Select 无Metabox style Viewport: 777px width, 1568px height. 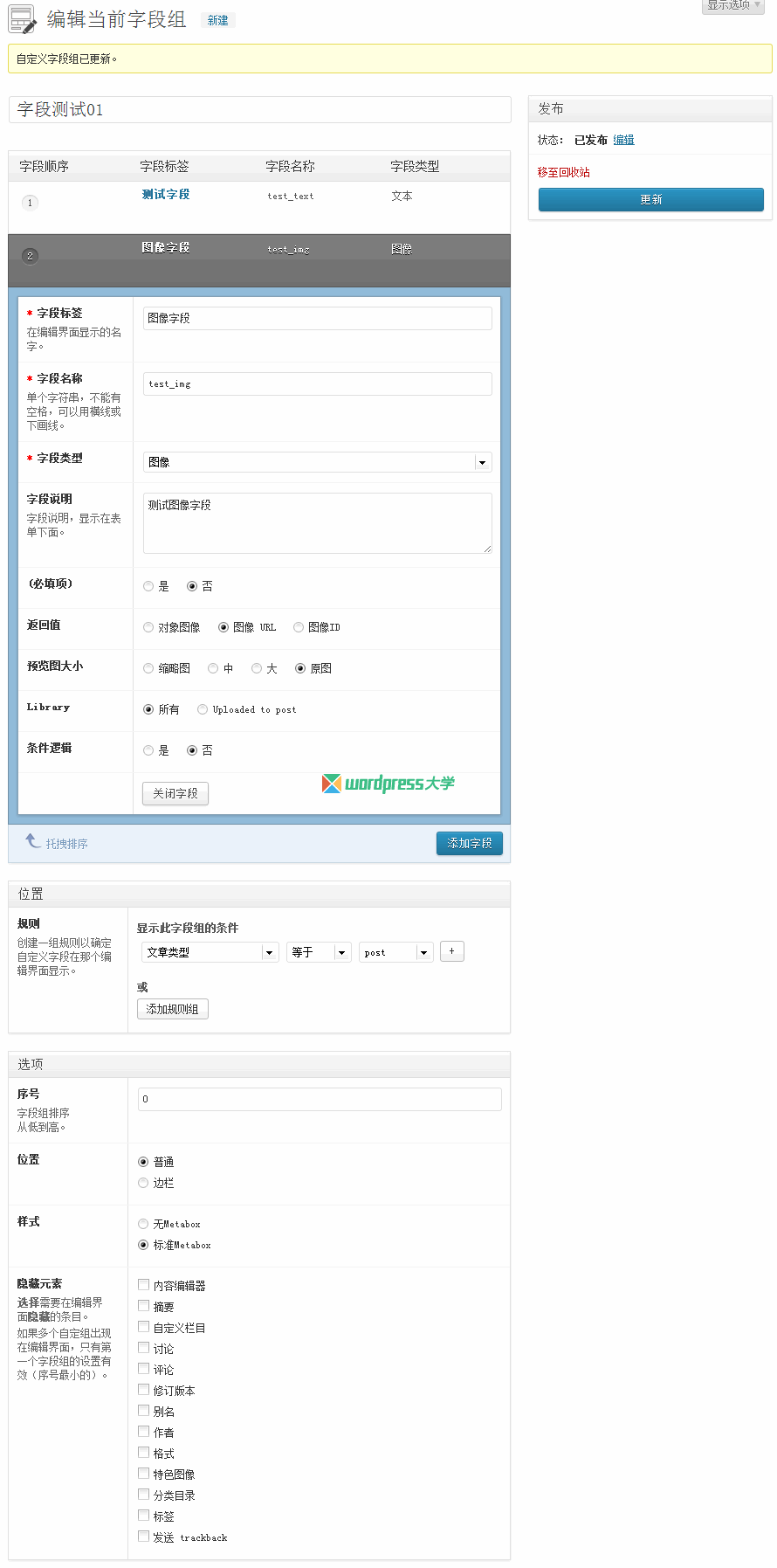click(x=143, y=1224)
